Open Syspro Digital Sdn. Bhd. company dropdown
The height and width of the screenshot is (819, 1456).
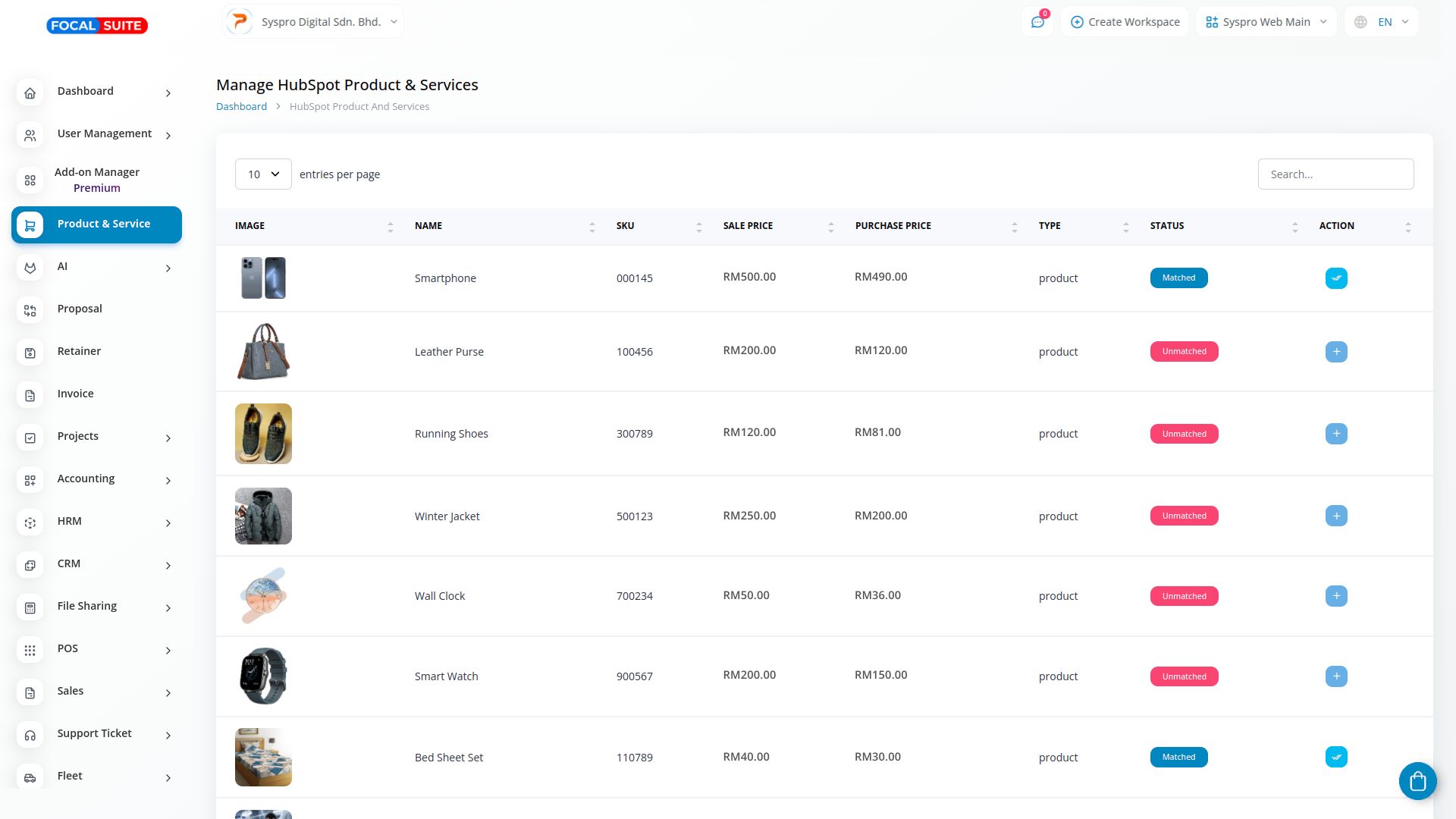313,22
